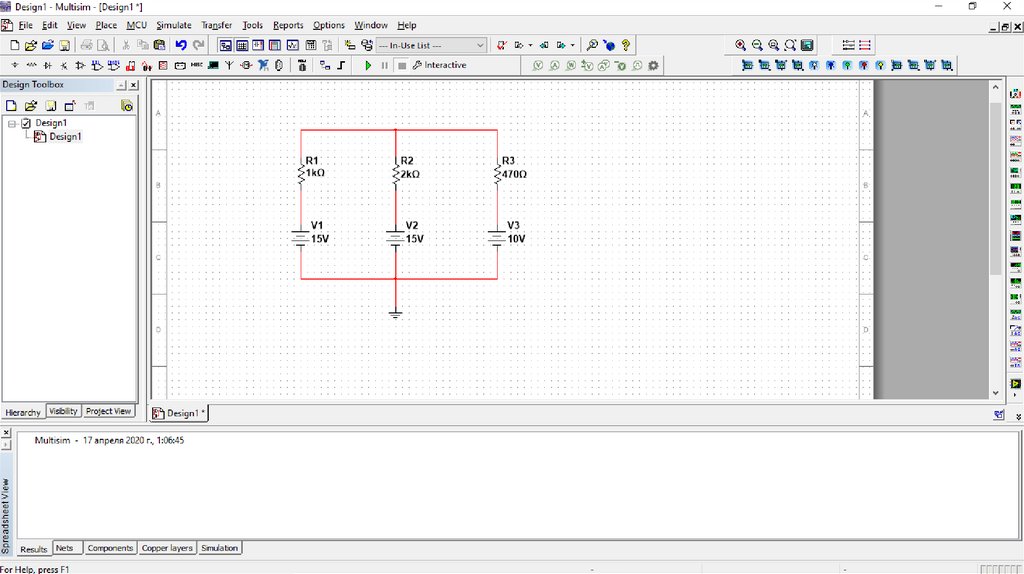Click the Zoom In magnifier icon

(740, 45)
